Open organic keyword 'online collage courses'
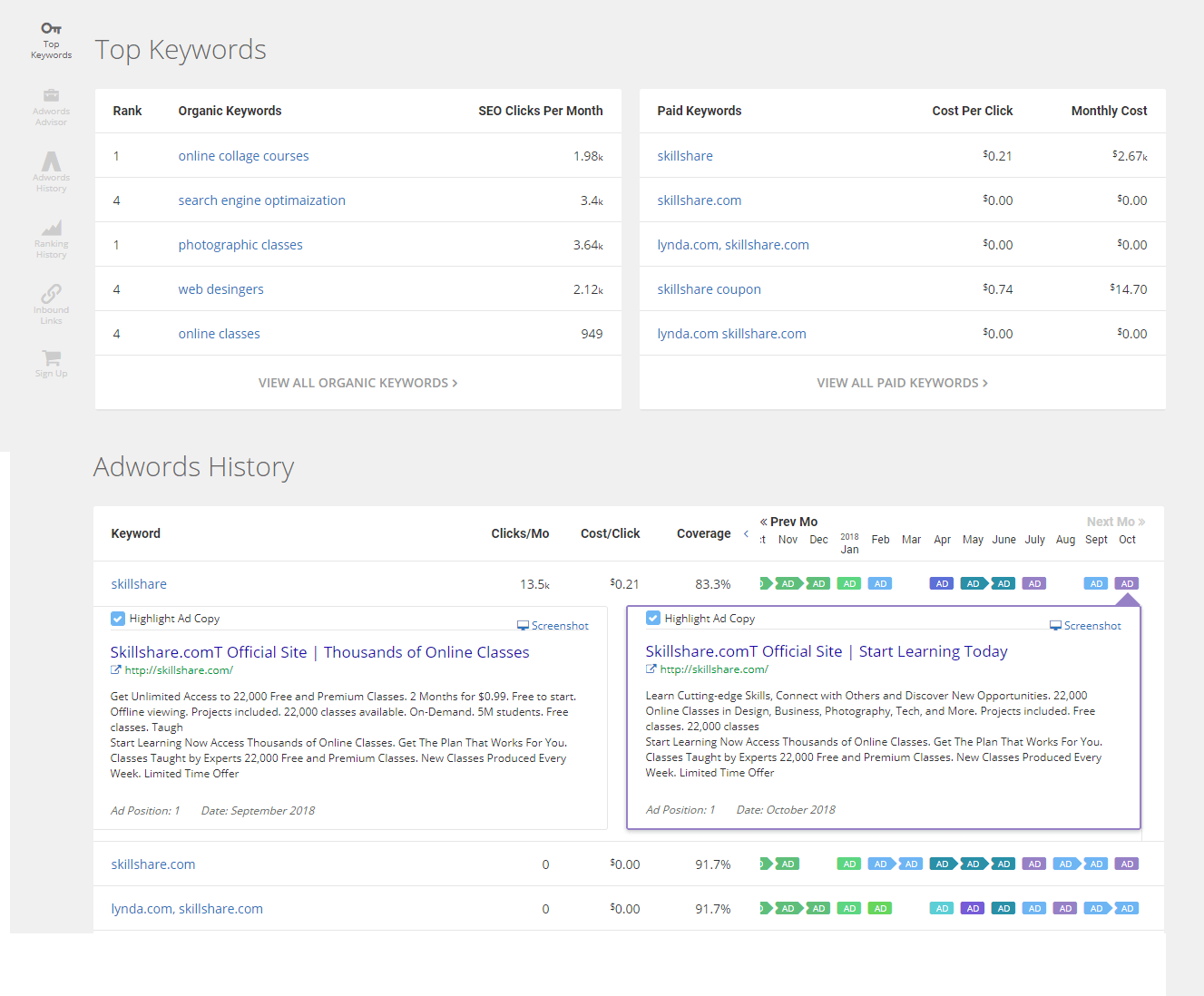Image resolution: width=1204 pixels, height=996 pixels. coord(243,156)
